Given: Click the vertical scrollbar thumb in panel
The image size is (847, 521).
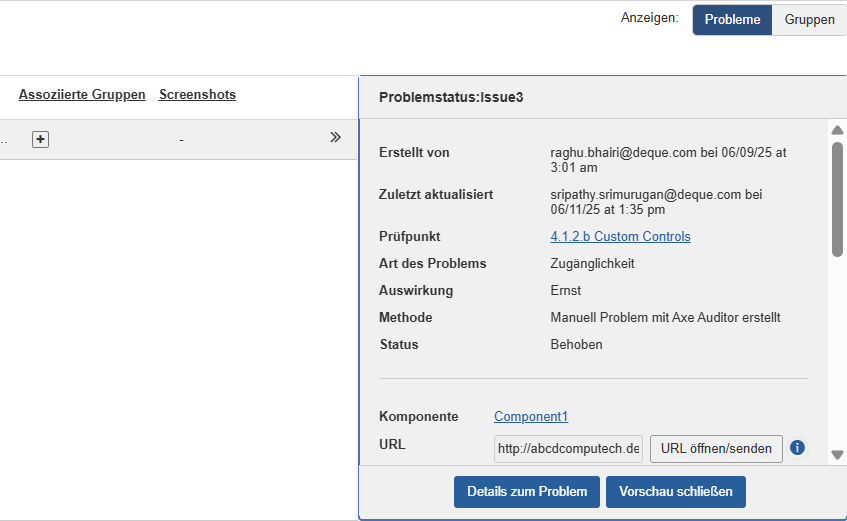Looking at the screenshot, I should [837, 198].
